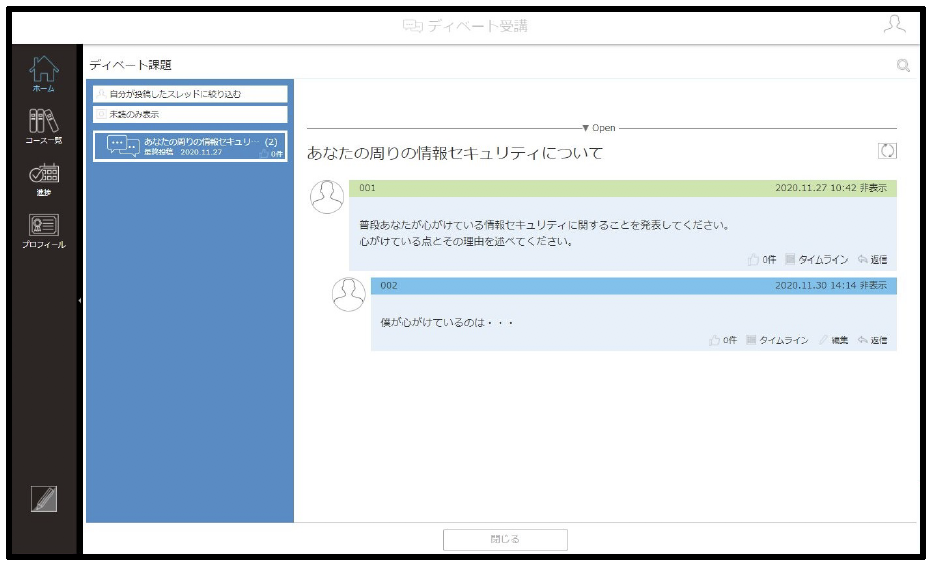The width and height of the screenshot is (936, 566).
Task: Click the ディベート課題 heading
Action: [130, 65]
